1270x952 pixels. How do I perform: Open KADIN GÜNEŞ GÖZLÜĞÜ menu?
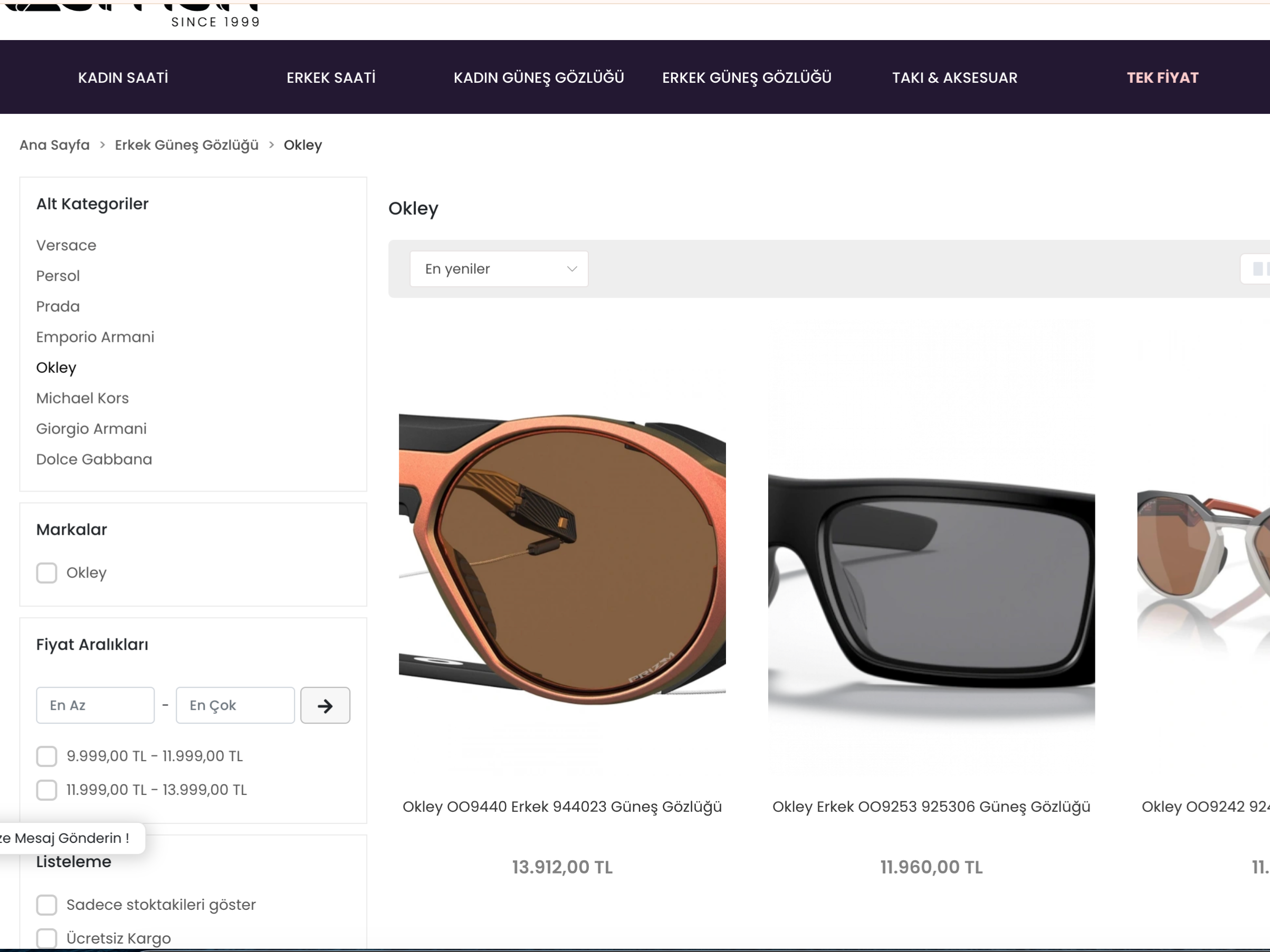coord(539,78)
